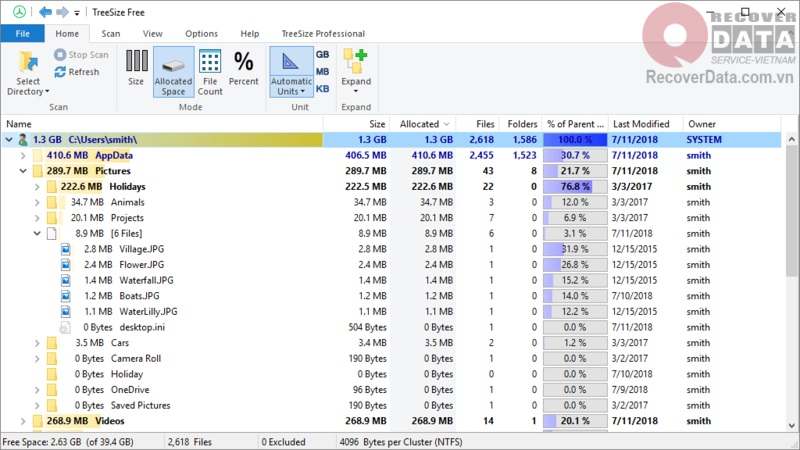800x450 pixels.
Task: Open the Expand dropdown button
Action: 356,72
